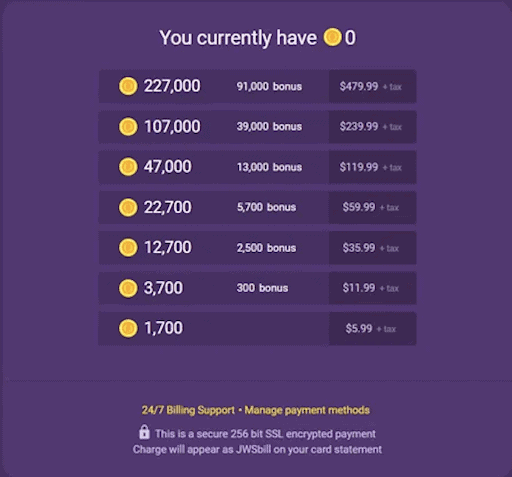
Task: Click the coin icon beside 12,700
Action: point(128,248)
